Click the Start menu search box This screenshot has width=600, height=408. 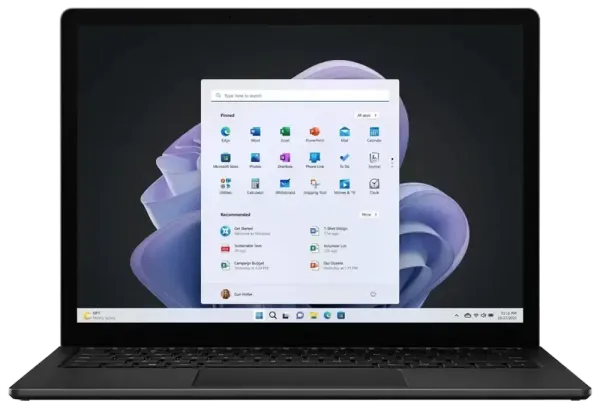[300, 95]
